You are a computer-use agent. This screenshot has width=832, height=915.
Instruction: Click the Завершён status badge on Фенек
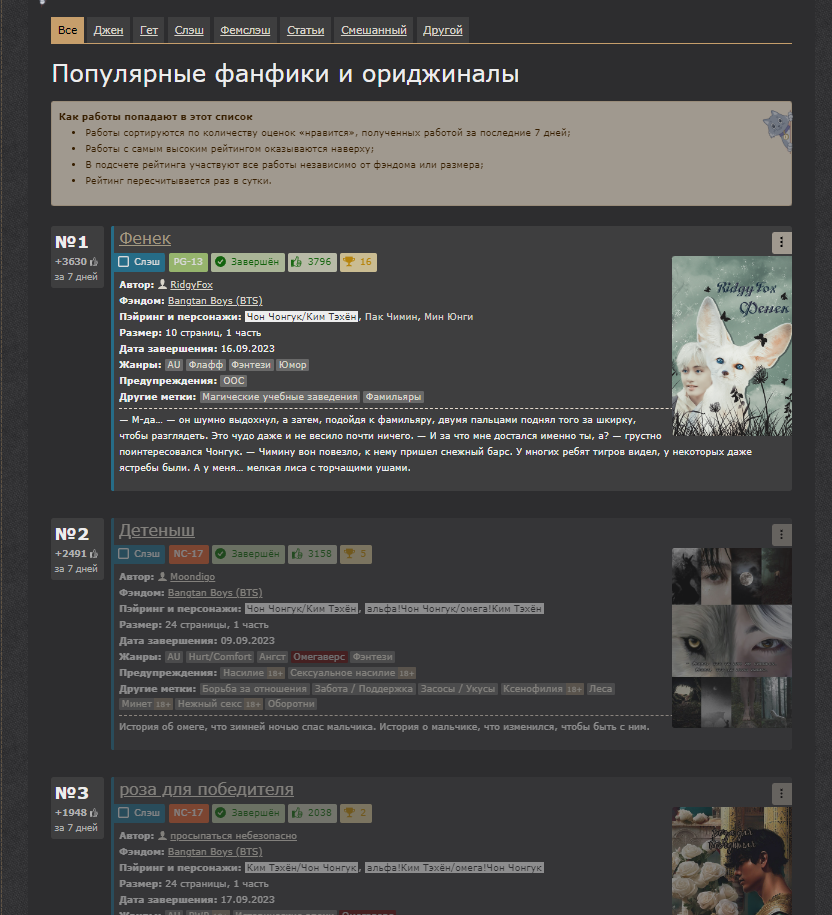tap(248, 262)
